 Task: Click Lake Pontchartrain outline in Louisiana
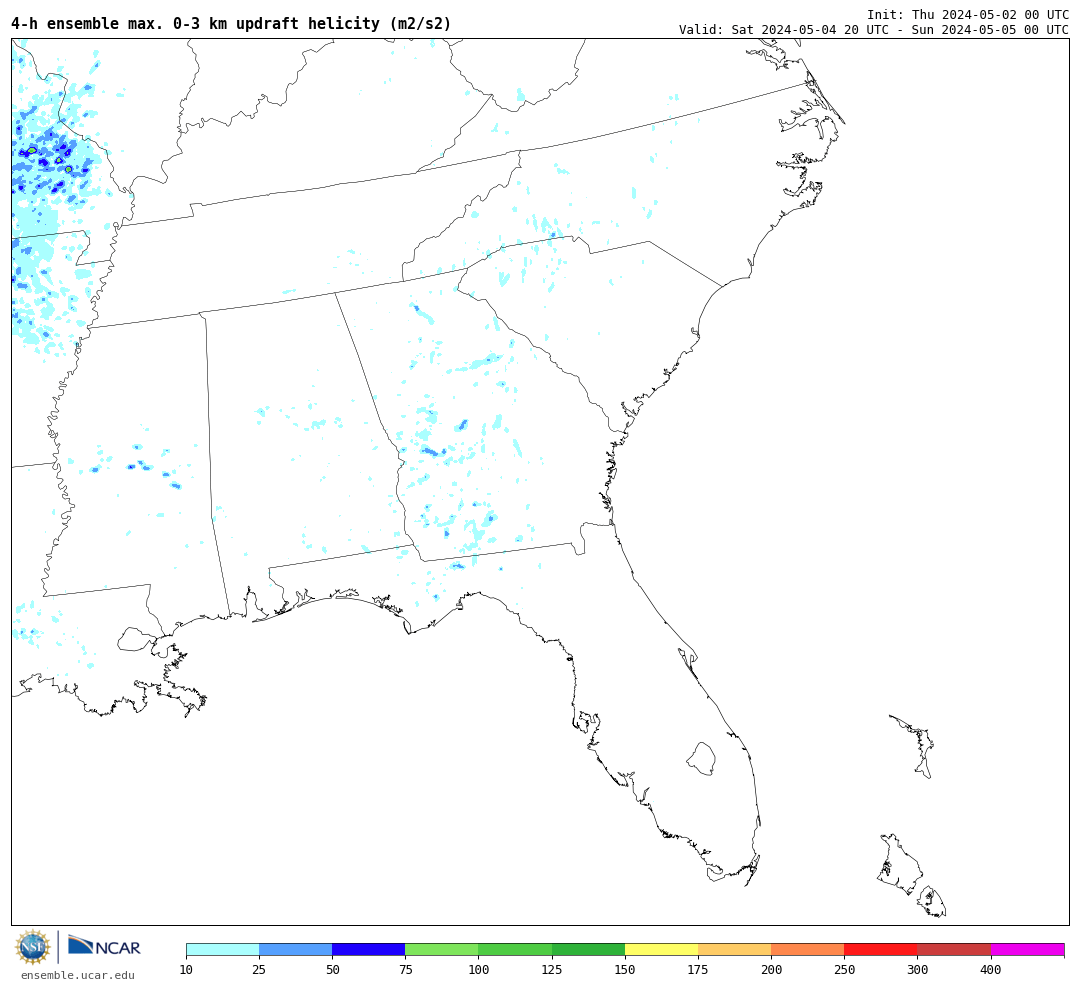pyautogui.click(x=136, y=639)
